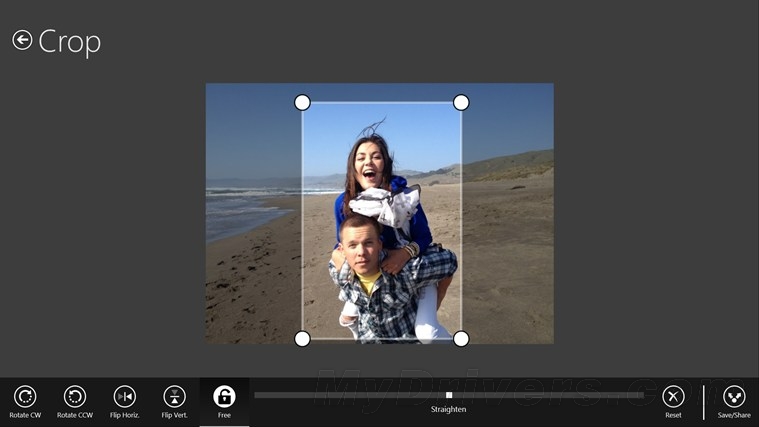Click the Flip Horiz. icon
The image size is (759, 427).
tap(125, 396)
